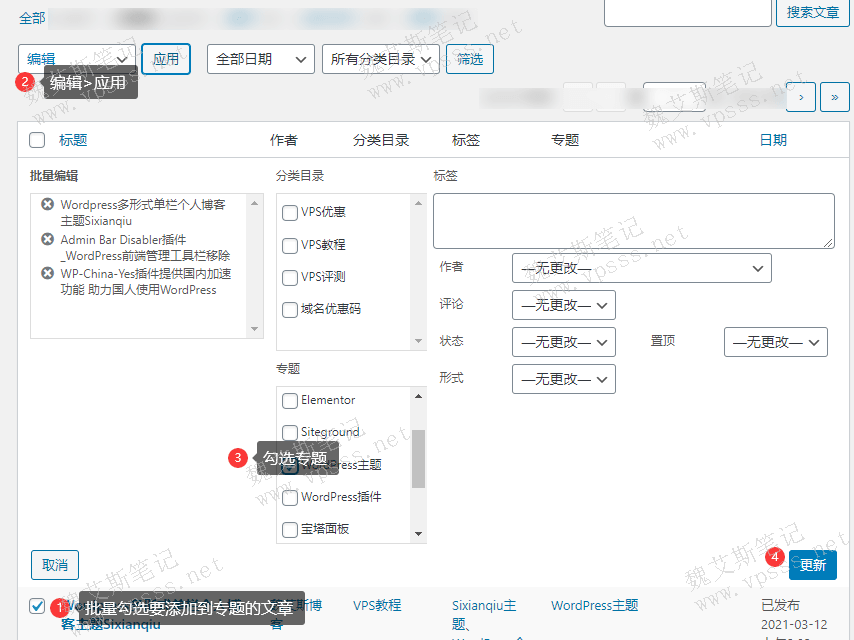Open the 作者 no-change dropdown
854x640 pixels.
coord(641,268)
